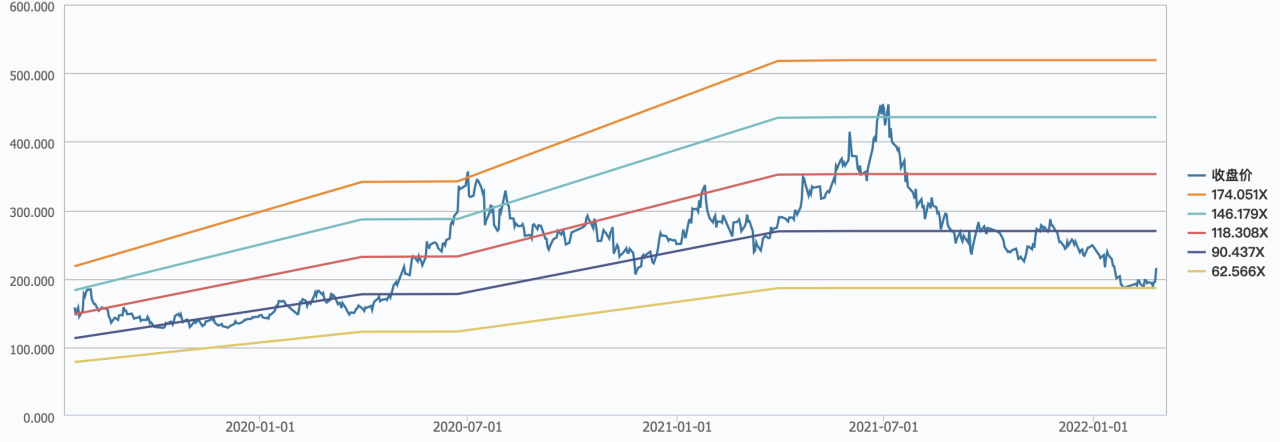This screenshot has width=1280, height=442.
Task: Hide the 174.051X series via its legend label
Action: [1232, 195]
